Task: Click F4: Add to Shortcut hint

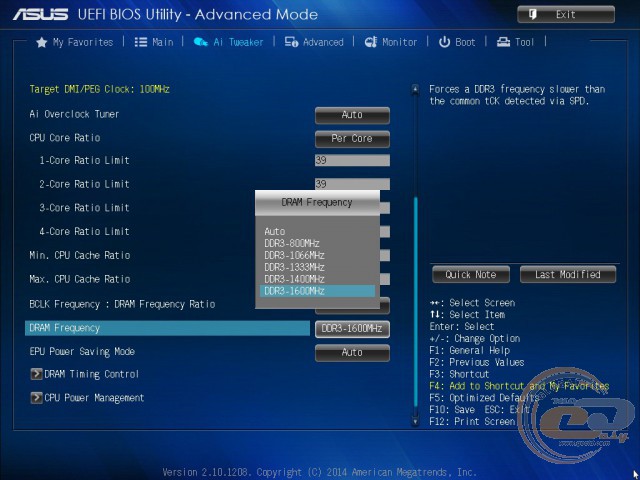Action: [519, 386]
